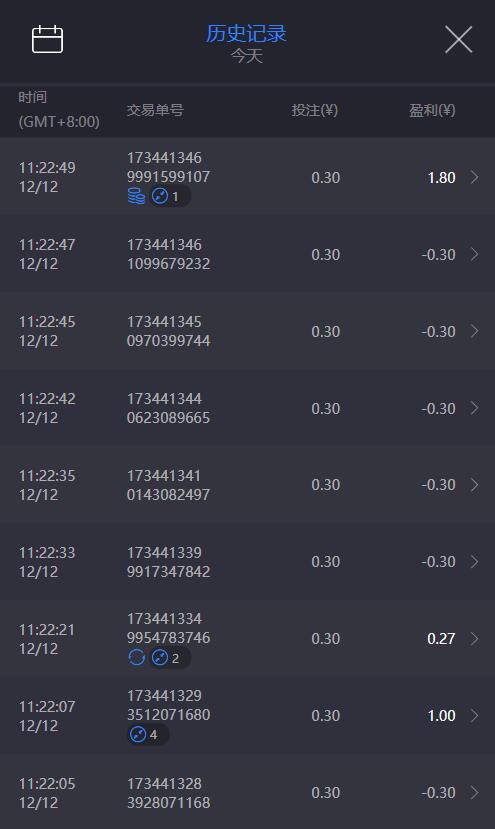Click the multiplier badge showing 4

click(148, 735)
